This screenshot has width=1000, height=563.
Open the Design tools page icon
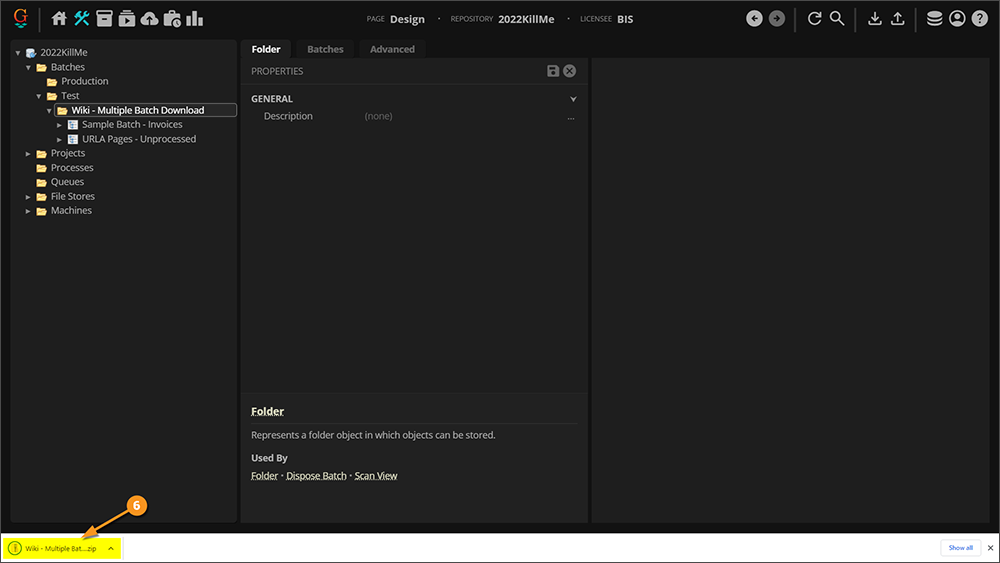point(82,18)
